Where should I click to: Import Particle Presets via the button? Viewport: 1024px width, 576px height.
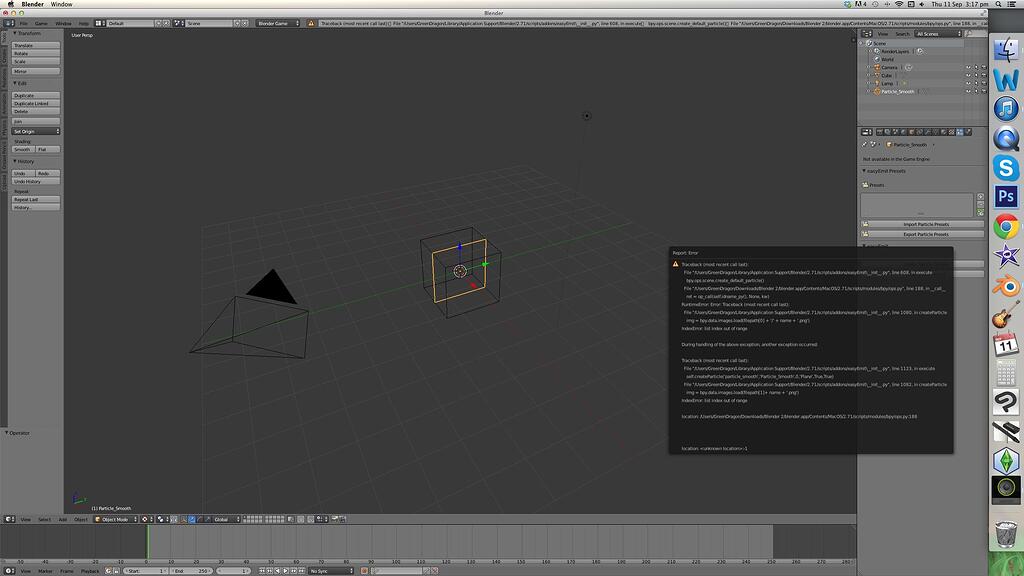[x=925, y=224]
